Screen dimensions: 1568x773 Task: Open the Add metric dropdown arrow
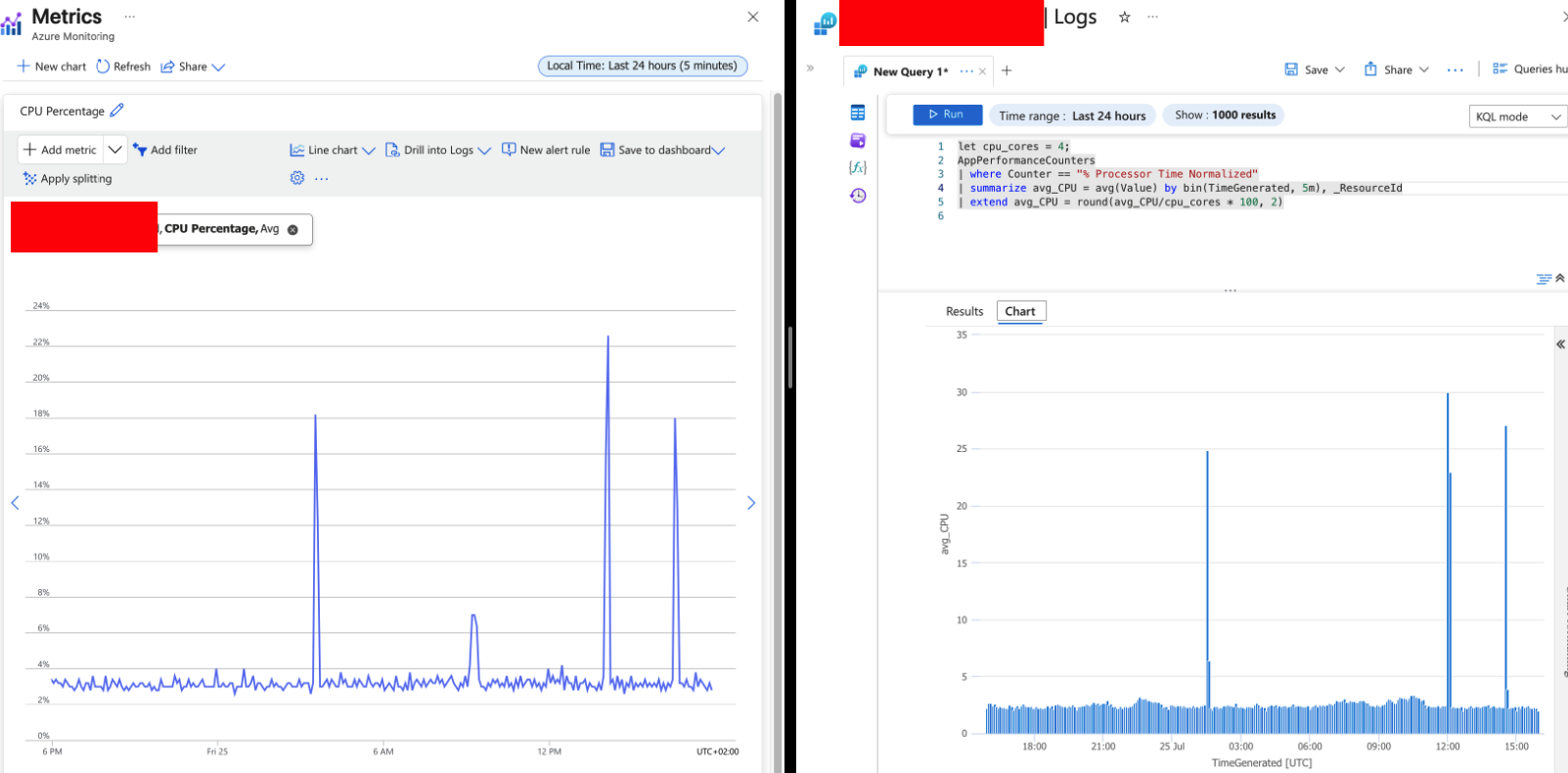(x=114, y=150)
